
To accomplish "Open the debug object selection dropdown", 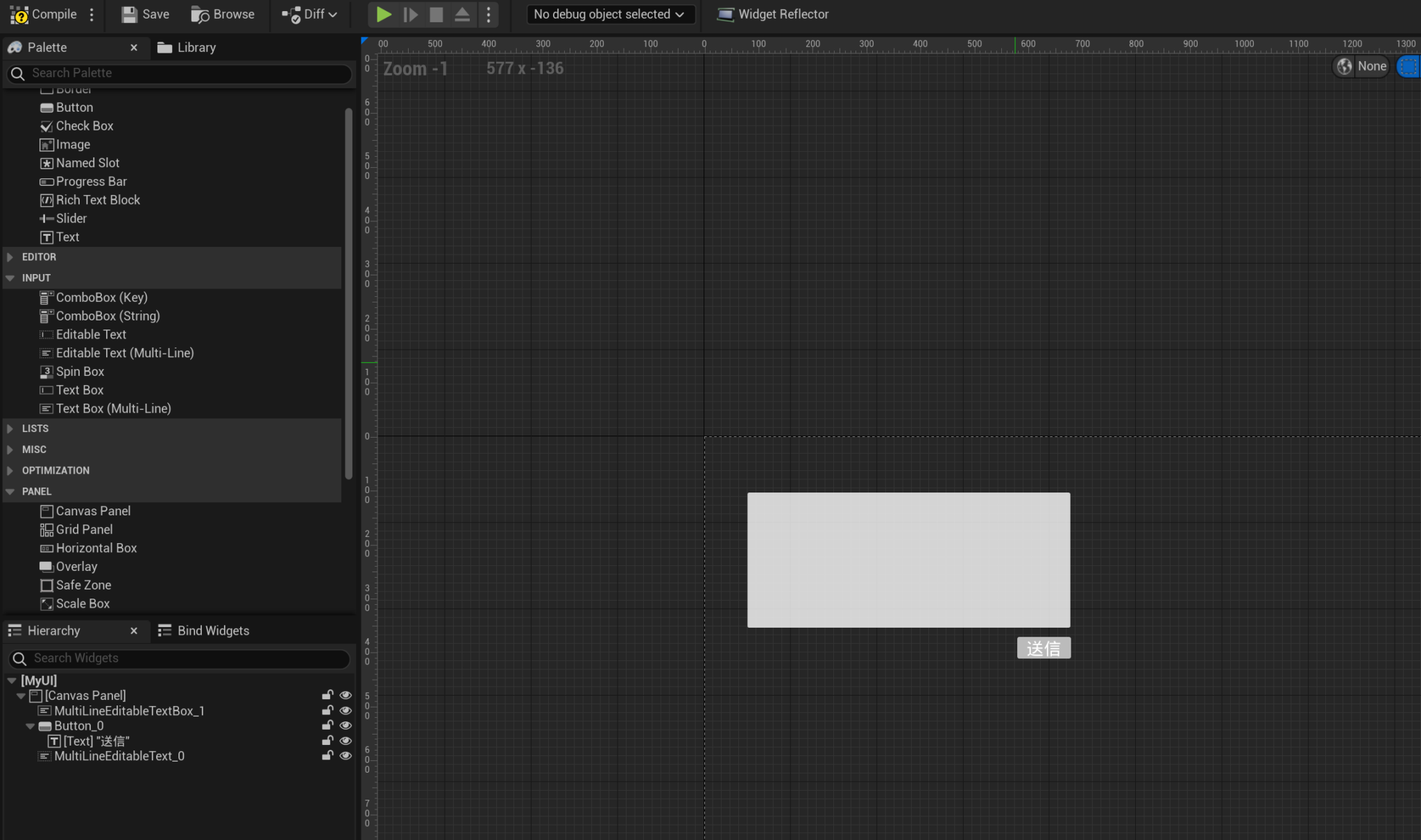I will (609, 14).
